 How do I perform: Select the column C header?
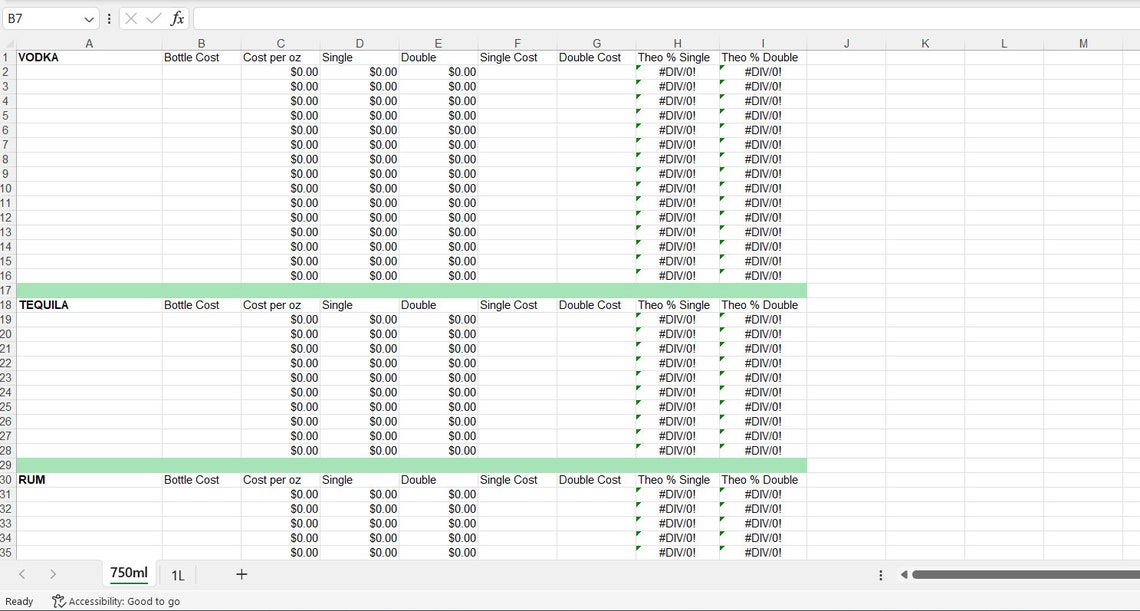(281, 43)
